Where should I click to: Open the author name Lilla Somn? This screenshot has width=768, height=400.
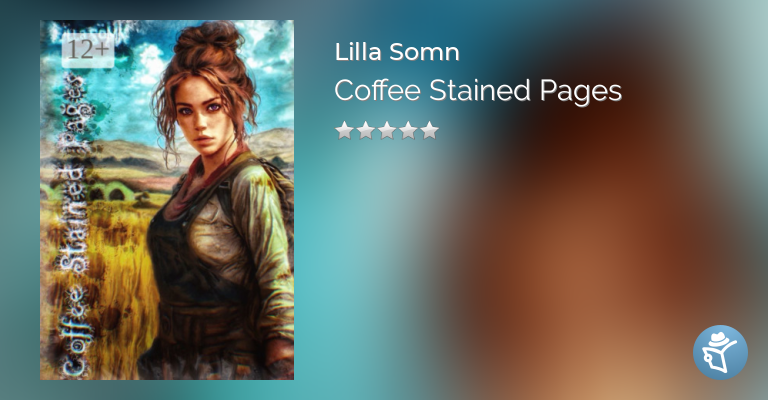[x=397, y=52]
